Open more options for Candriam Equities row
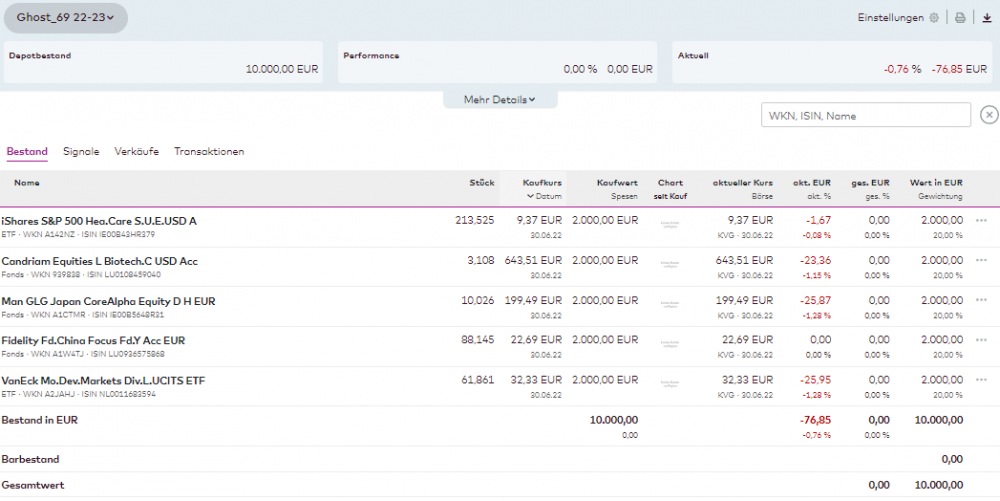The image size is (1000, 501). [982, 261]
